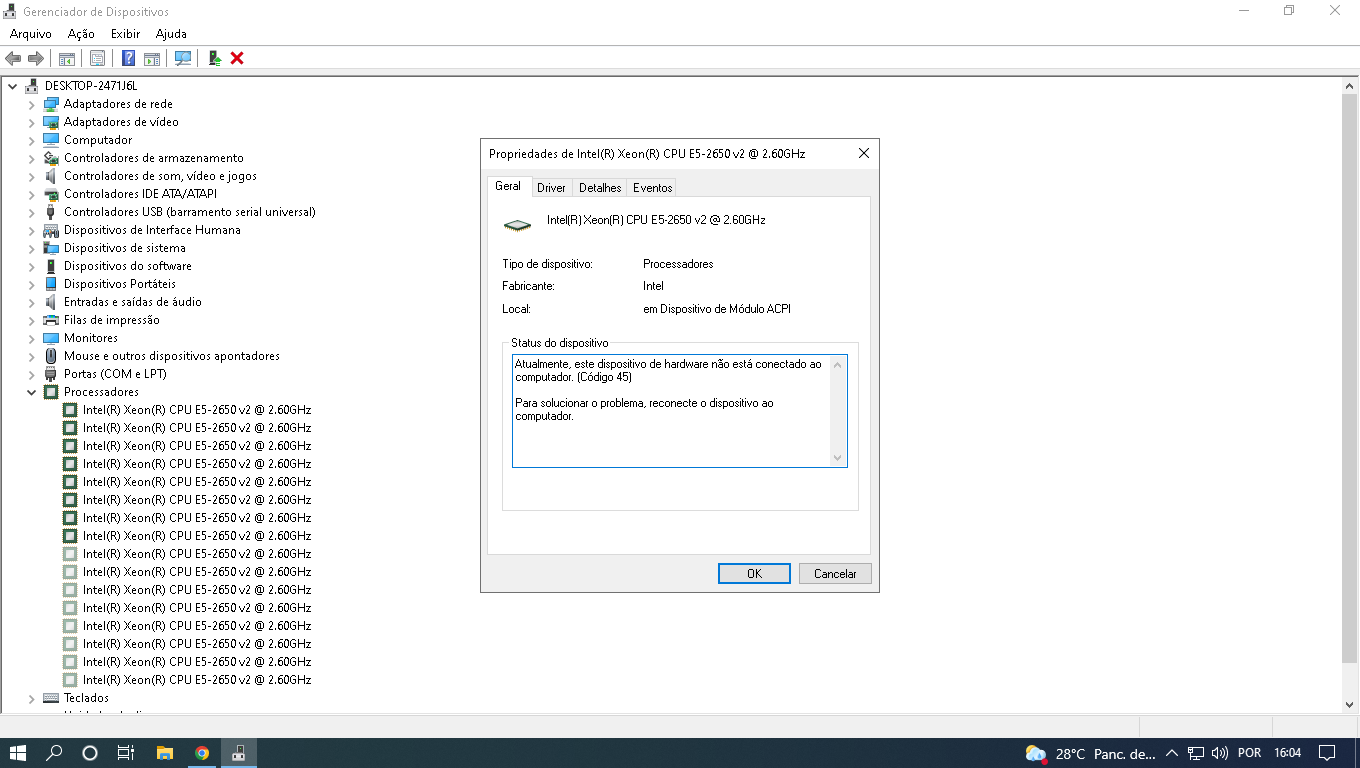Click the Controladores de armazenamento icon
The image size is (1360, 768).
(51, 158)
